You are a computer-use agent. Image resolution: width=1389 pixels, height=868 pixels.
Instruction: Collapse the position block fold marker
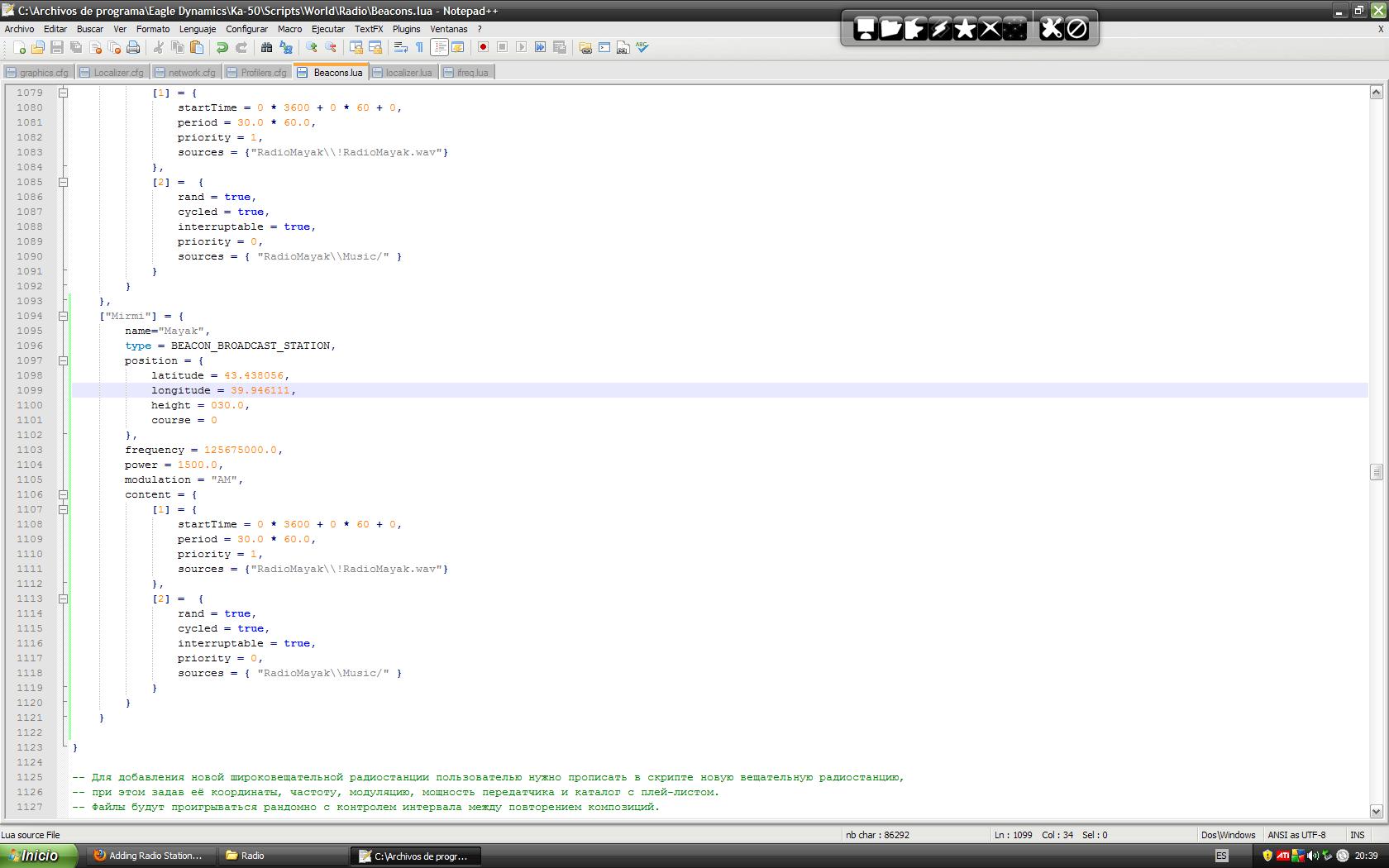click(x=63, y=360)
